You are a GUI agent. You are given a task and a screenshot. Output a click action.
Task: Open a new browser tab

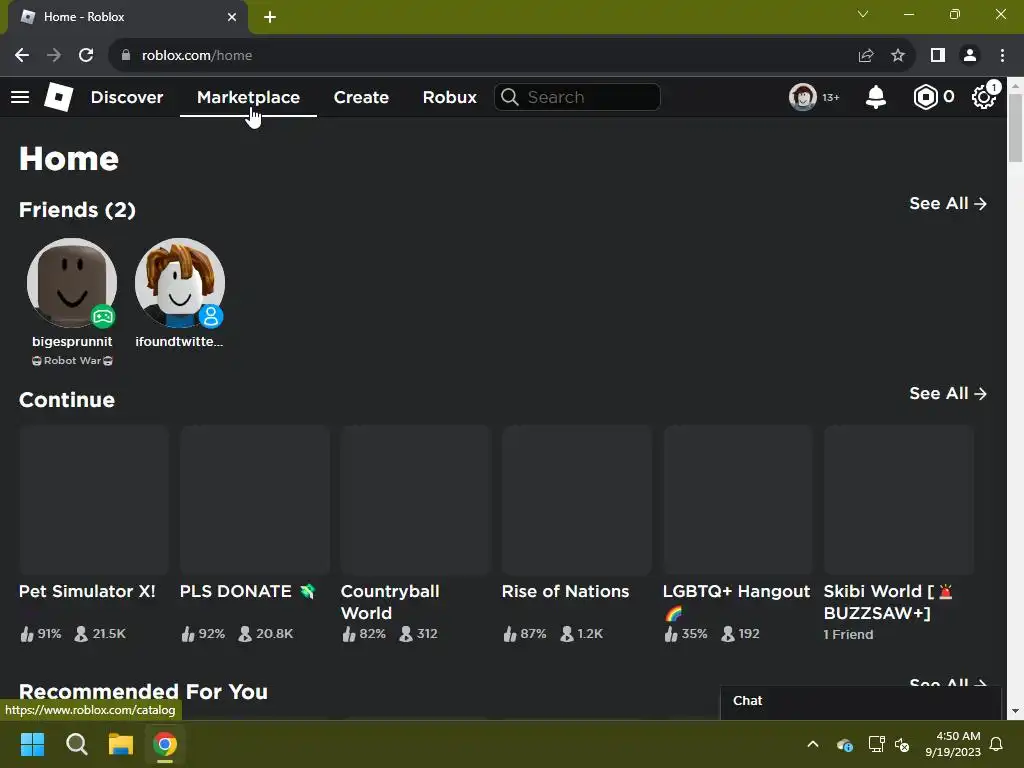tap(270, 17)
